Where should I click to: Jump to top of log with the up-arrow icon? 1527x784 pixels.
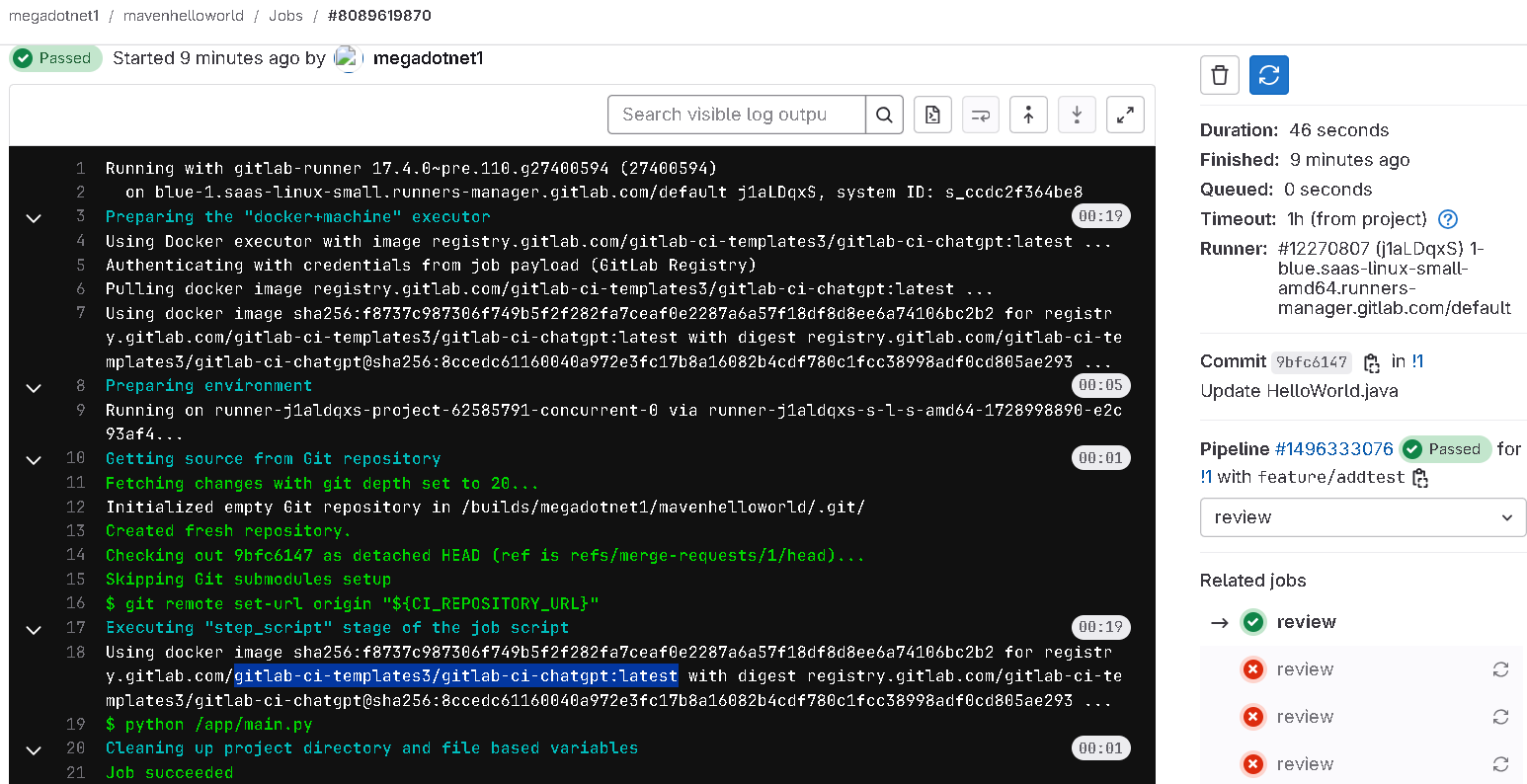pos(1028,115)
